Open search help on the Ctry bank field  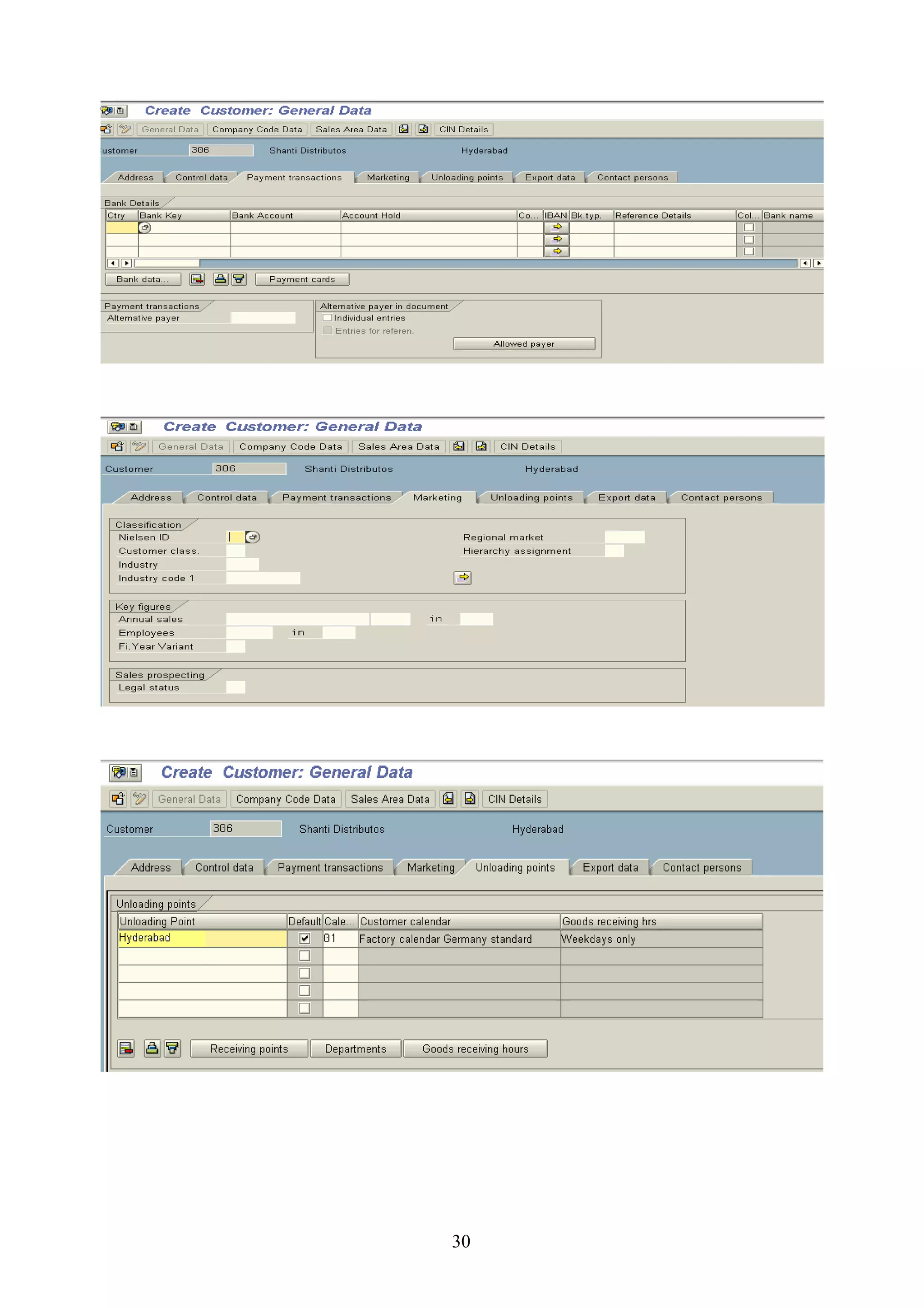coord(145,228)
